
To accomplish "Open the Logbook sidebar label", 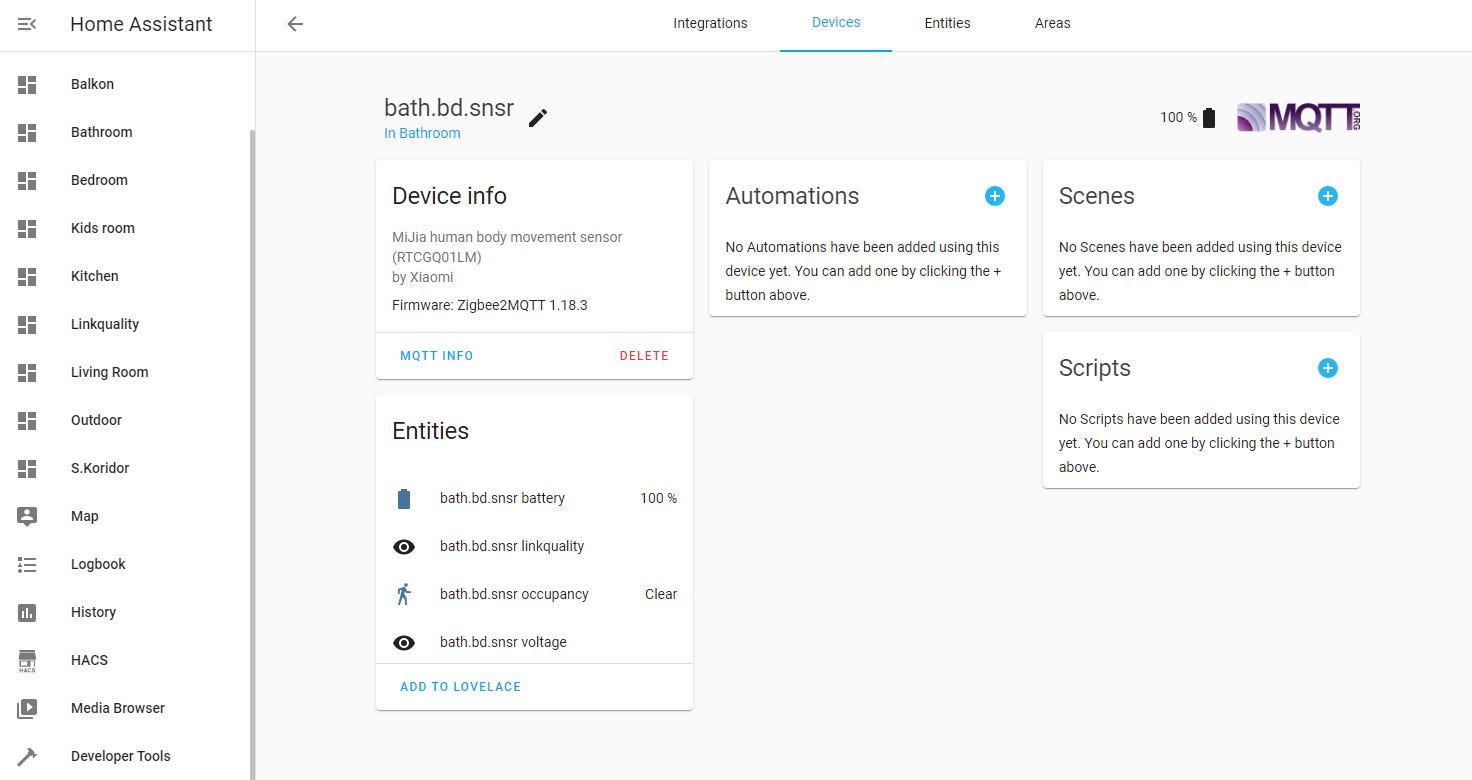I will click(x=98, y=564).
